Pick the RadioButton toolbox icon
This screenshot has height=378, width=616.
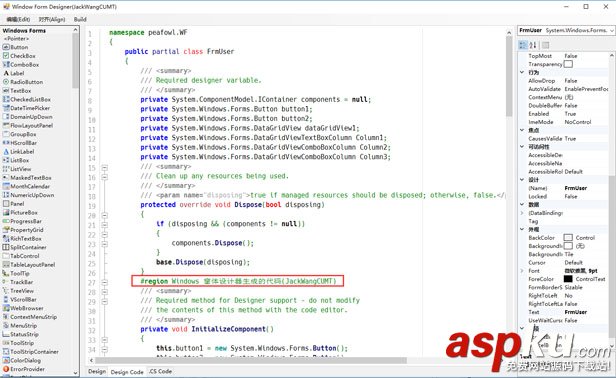click(x=6, y=82)
